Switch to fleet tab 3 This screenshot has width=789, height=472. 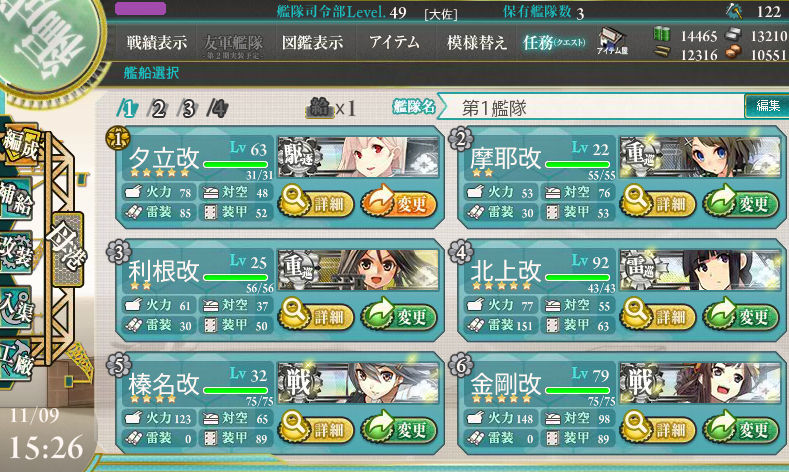click(x=188, y=108)
